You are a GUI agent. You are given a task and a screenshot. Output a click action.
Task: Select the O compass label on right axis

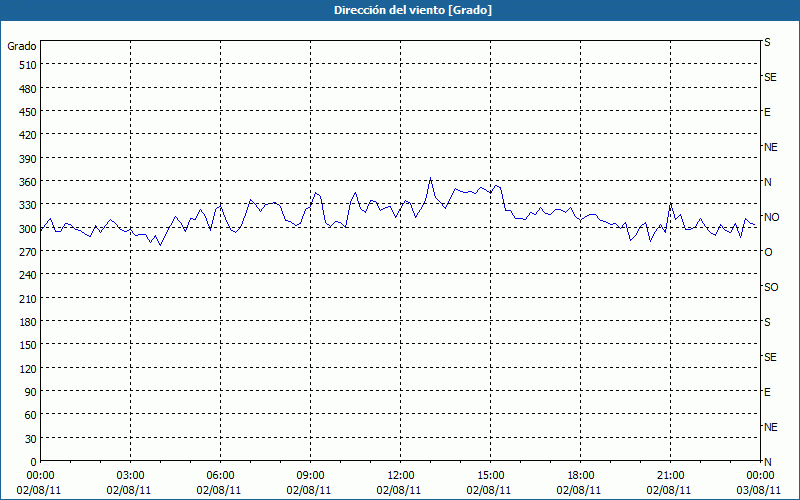(768, 253)
